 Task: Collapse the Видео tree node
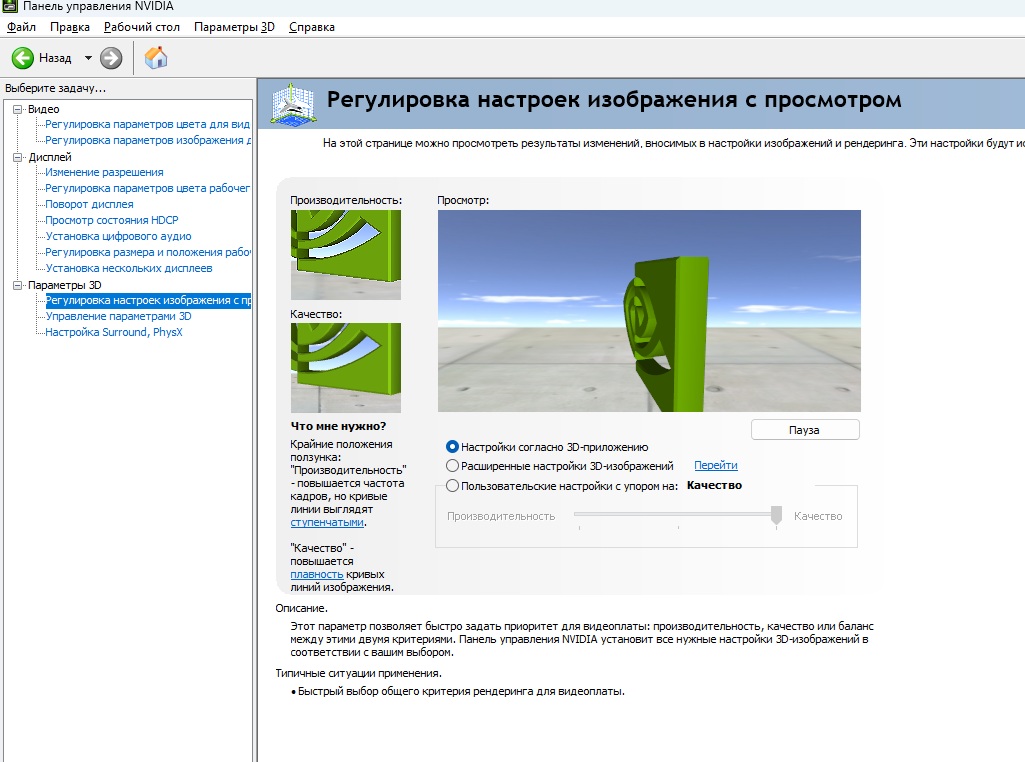tap(18, 109)
